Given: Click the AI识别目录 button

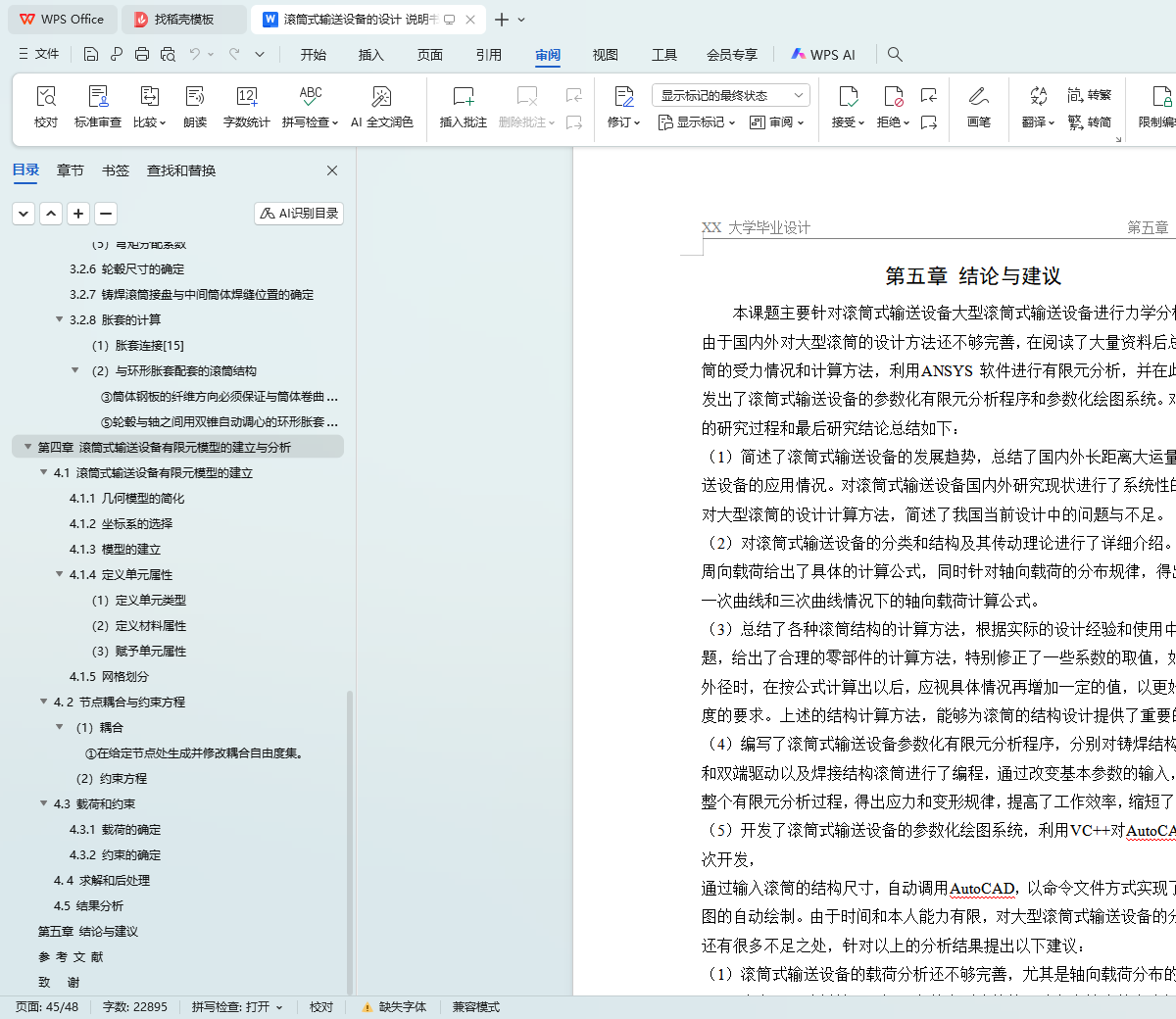Looking at the screenshot, I should [x=299, y=214].
